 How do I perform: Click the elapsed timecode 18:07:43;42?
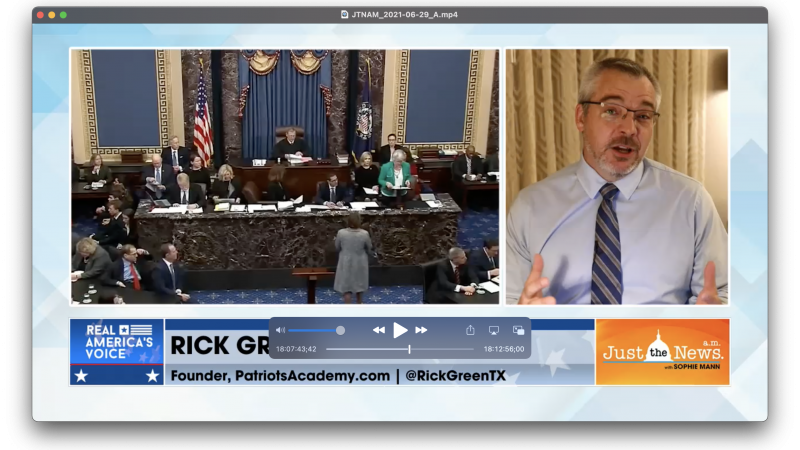tap(296, 349)
